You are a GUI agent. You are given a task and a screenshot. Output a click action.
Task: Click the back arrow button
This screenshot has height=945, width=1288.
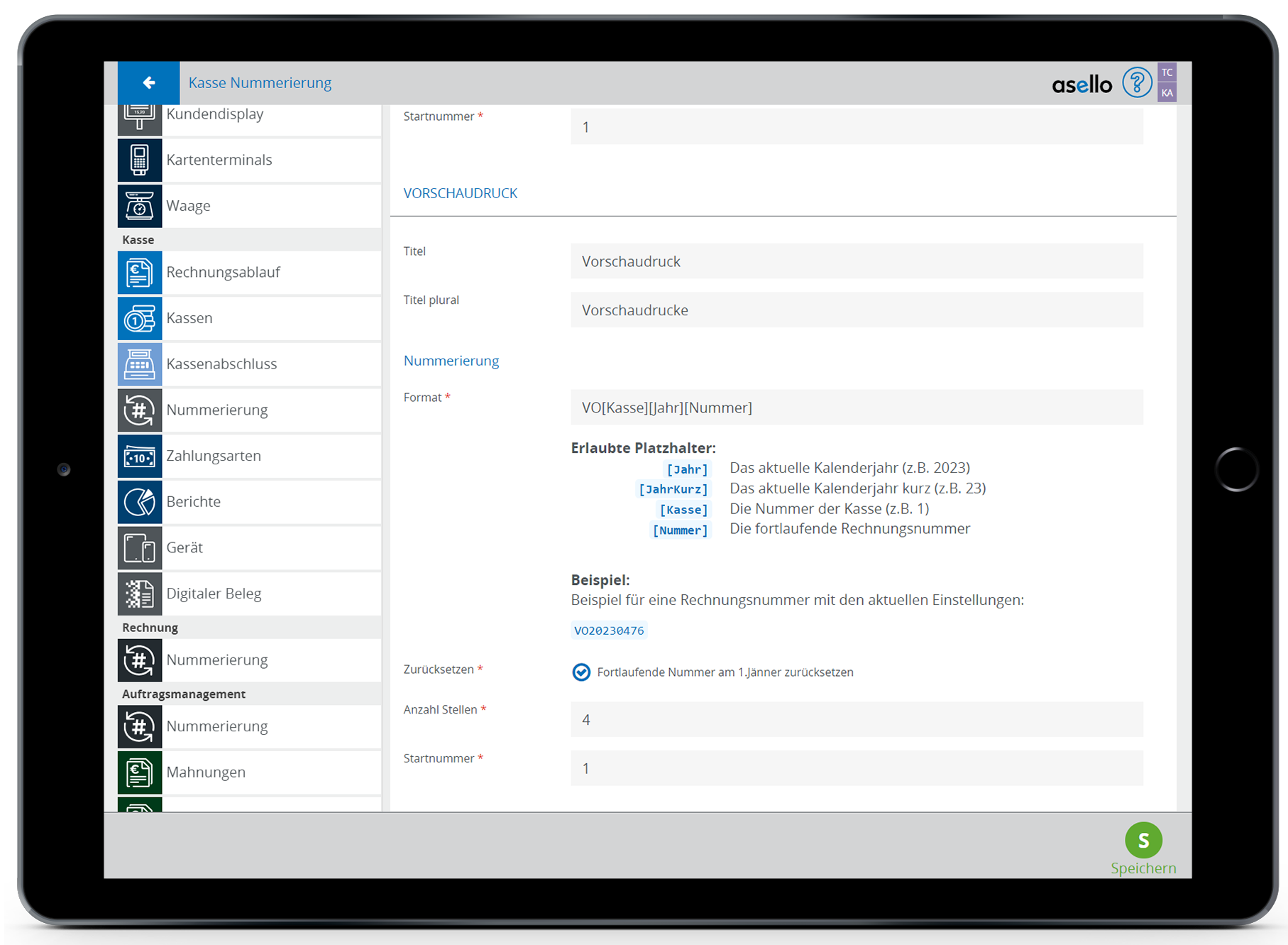coord(148,83)
